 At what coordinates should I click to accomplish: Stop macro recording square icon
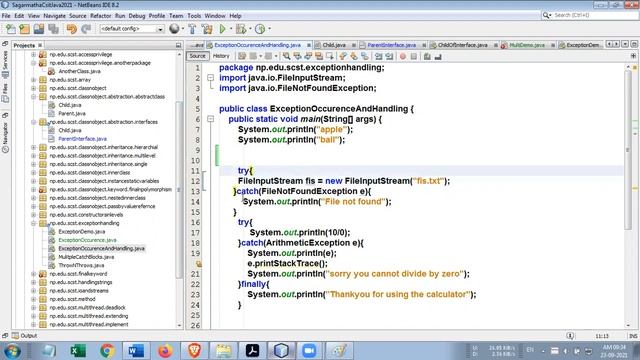tap(413, 56)
